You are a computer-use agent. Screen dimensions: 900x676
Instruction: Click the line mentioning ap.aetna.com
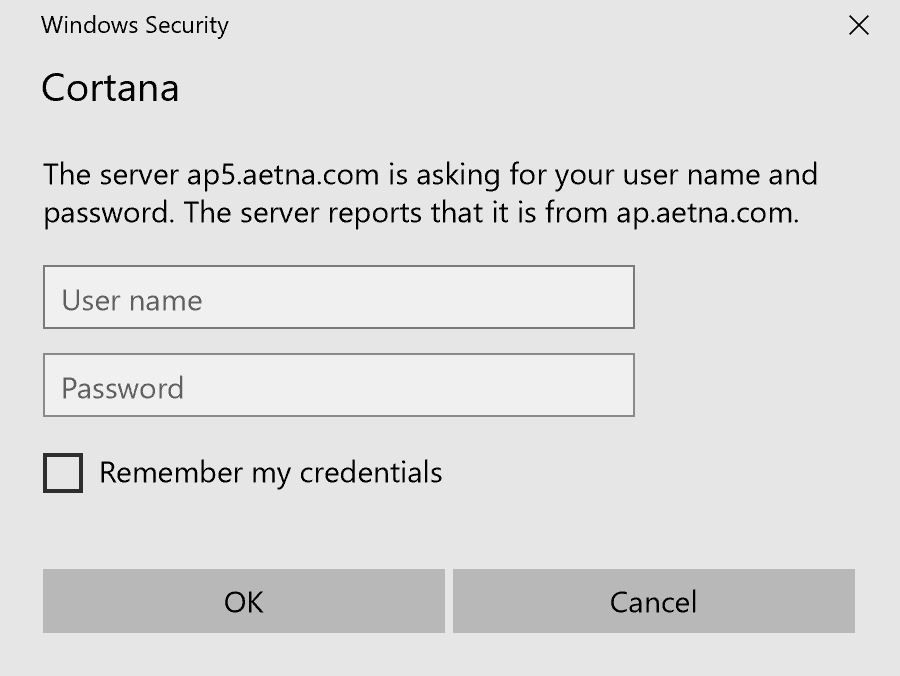(420, 214)
